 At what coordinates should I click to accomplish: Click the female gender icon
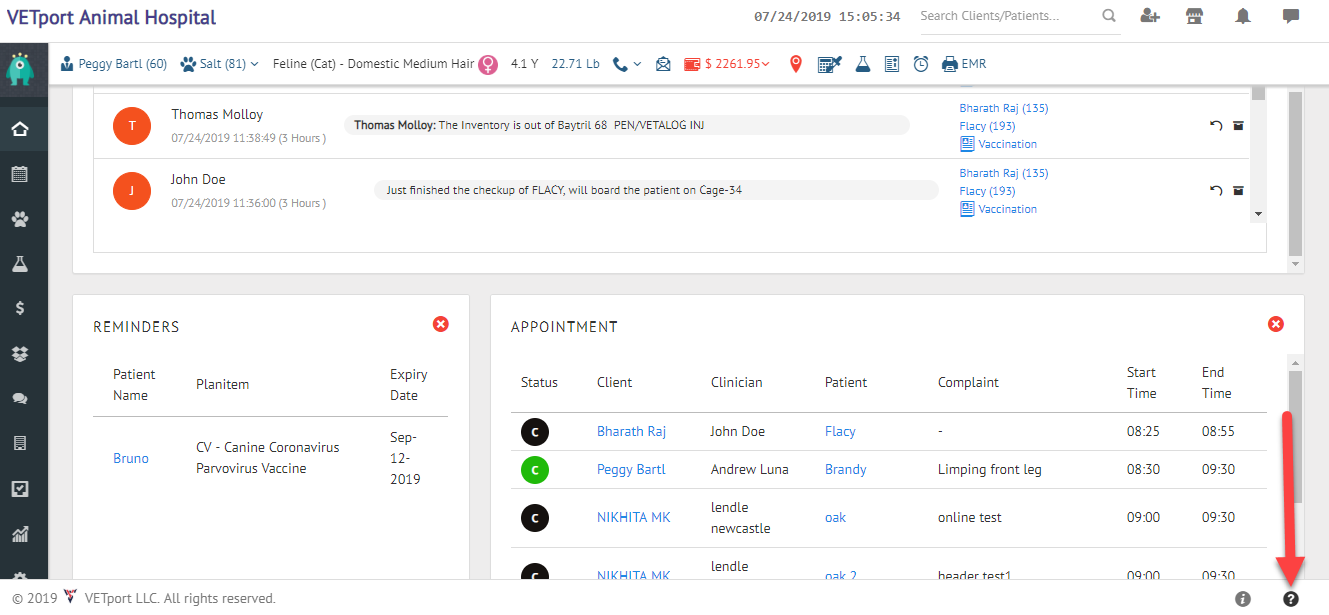(488, 65)
